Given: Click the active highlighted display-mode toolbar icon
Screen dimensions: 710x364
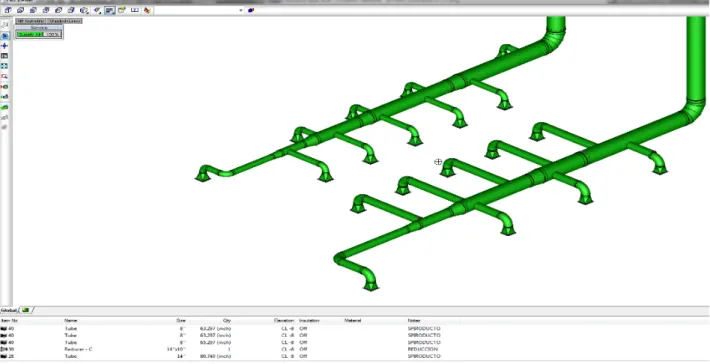Looking at the screenshot, I should pyautogui.click(x=110, y=10).
